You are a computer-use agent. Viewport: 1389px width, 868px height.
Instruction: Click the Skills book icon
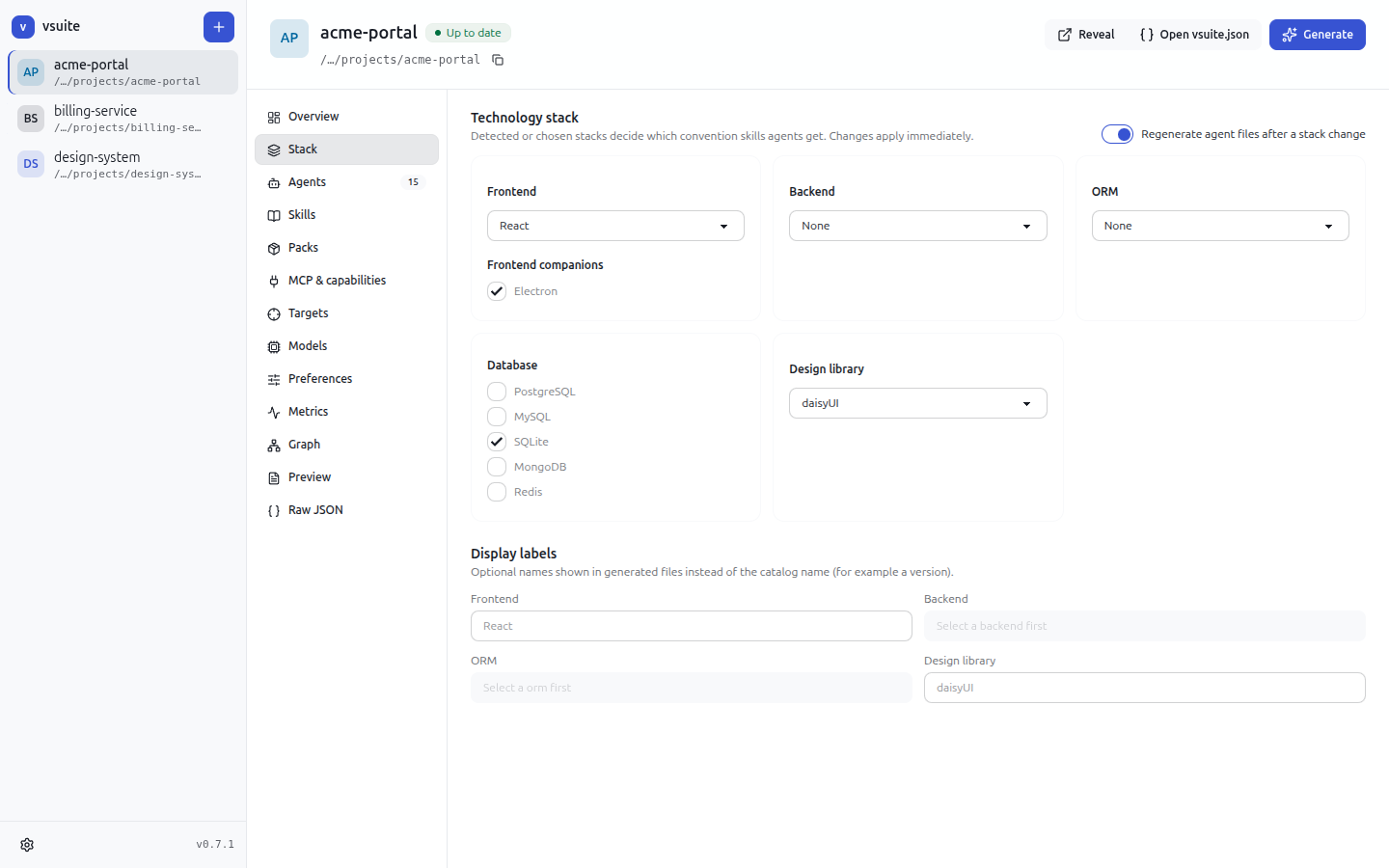tap(274, 215)
